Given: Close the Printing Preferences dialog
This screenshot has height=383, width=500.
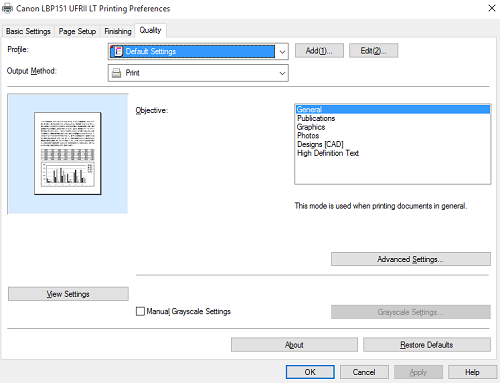Looking at the screenshot, I should 492,8.
